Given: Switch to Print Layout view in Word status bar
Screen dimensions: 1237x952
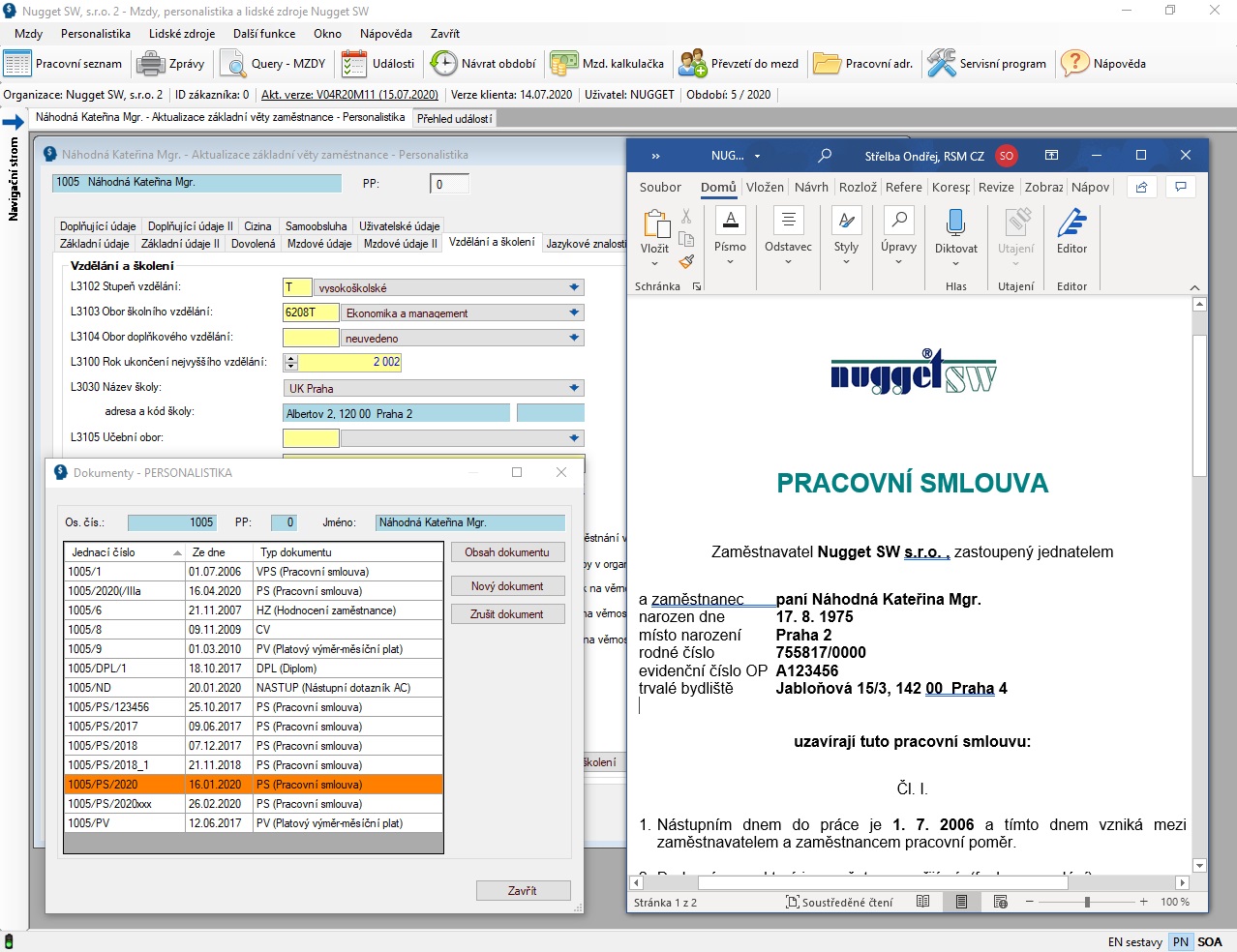Looking at the screenshot, I should click(x=961, y=902).
